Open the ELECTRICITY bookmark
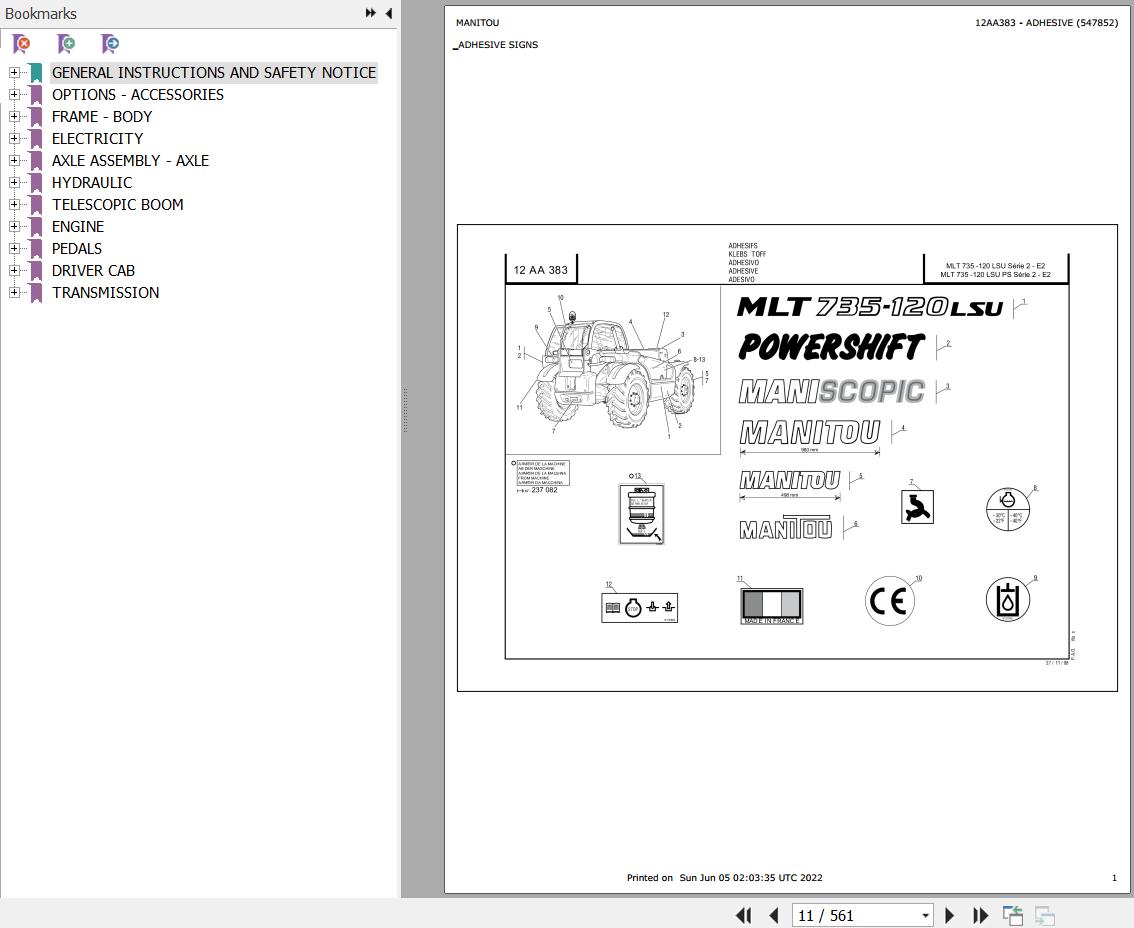Screen dimensions: 1134x928 click(x=98, y=139)
